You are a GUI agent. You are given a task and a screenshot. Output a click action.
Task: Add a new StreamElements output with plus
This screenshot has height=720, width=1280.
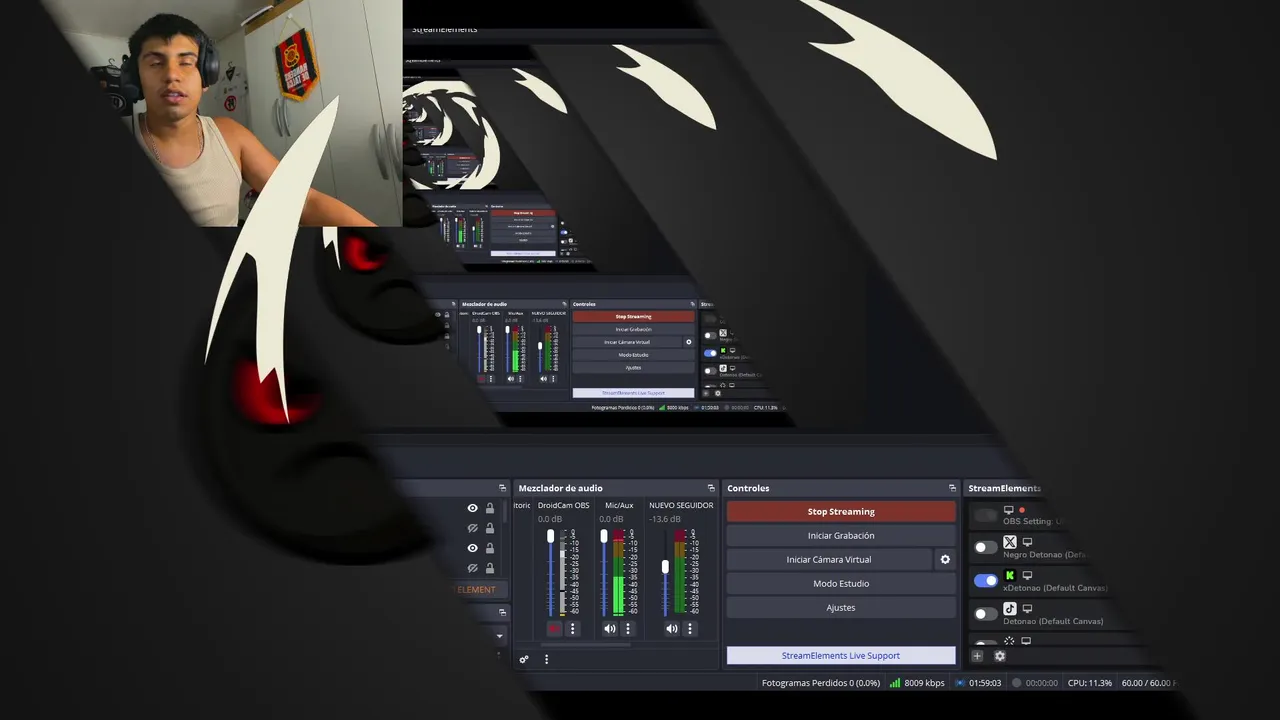point(978,656)
